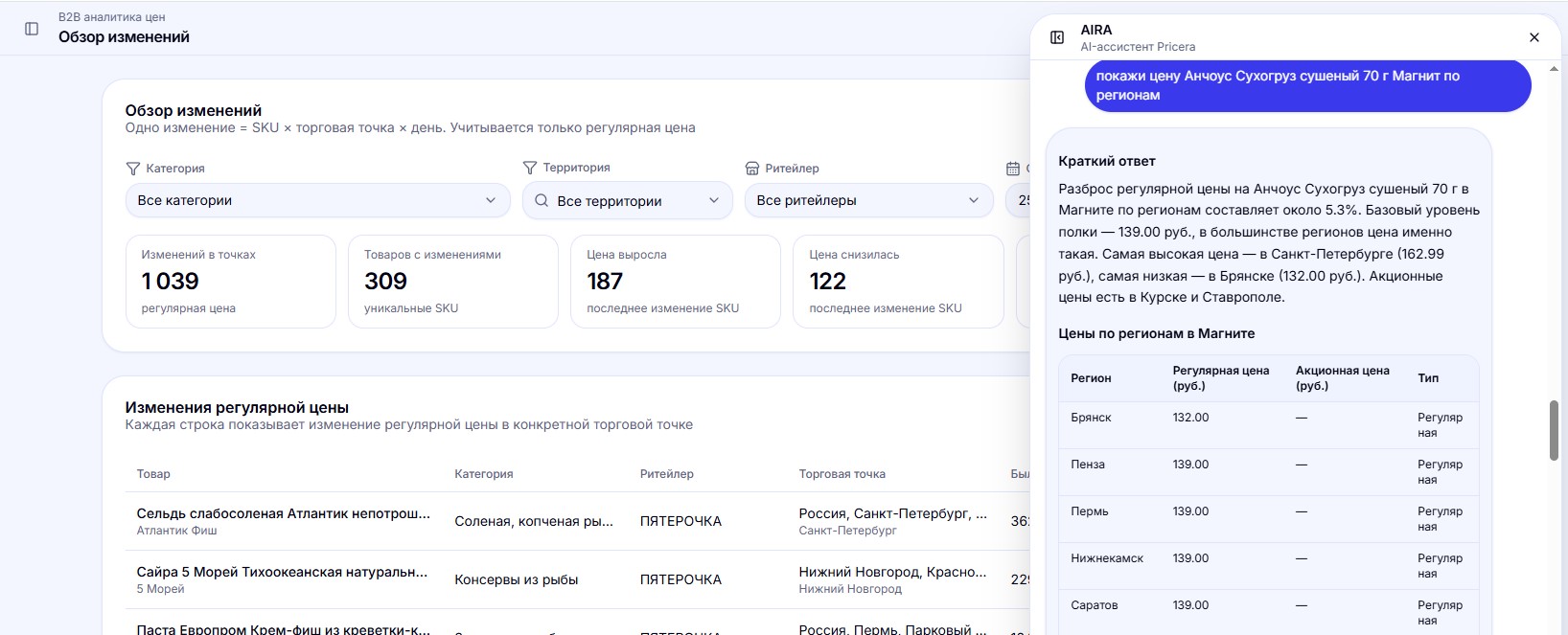This screenshot has width=1568, height=635.
Task: Open the Все категории dropdown
Action: [x=317, y=200]
